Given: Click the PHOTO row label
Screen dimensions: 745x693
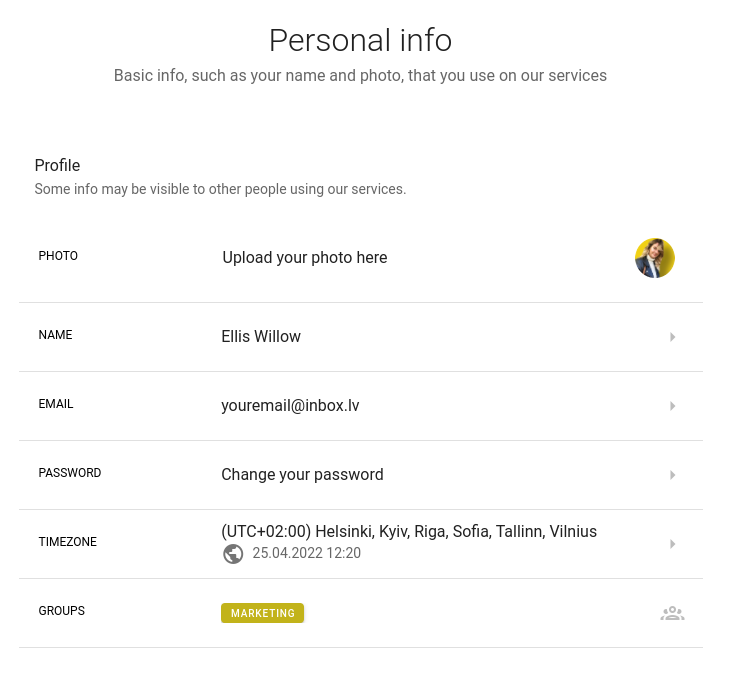Looking at the screenshot, I should click(58, 256).
